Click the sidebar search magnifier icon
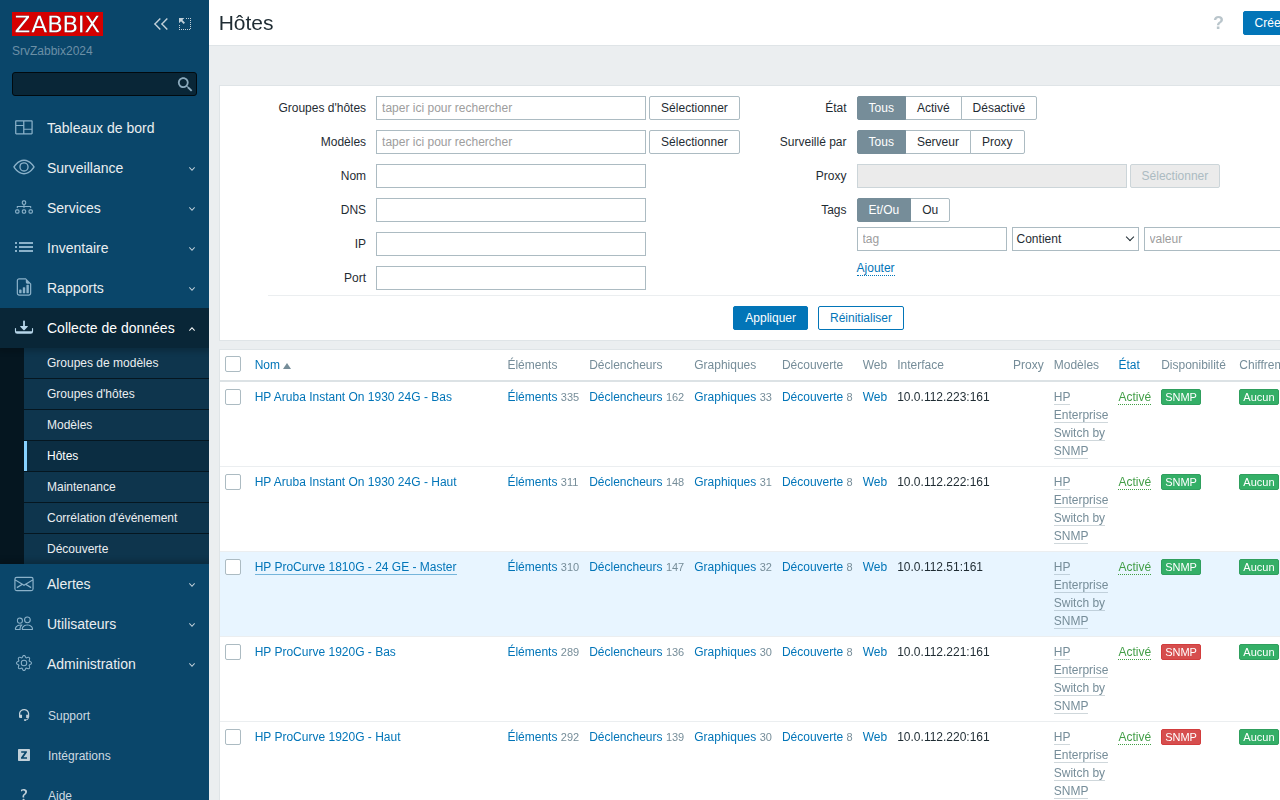 click(184, 84)
